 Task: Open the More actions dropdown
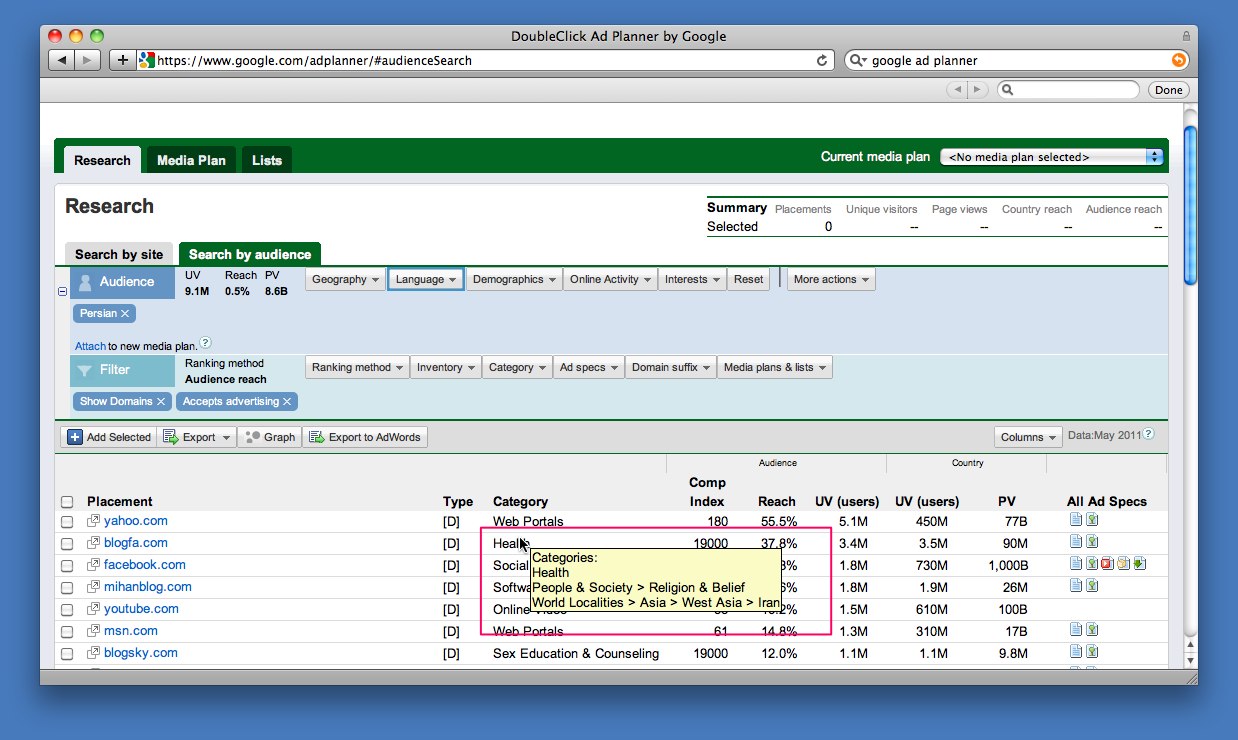(x=831, y=280)
